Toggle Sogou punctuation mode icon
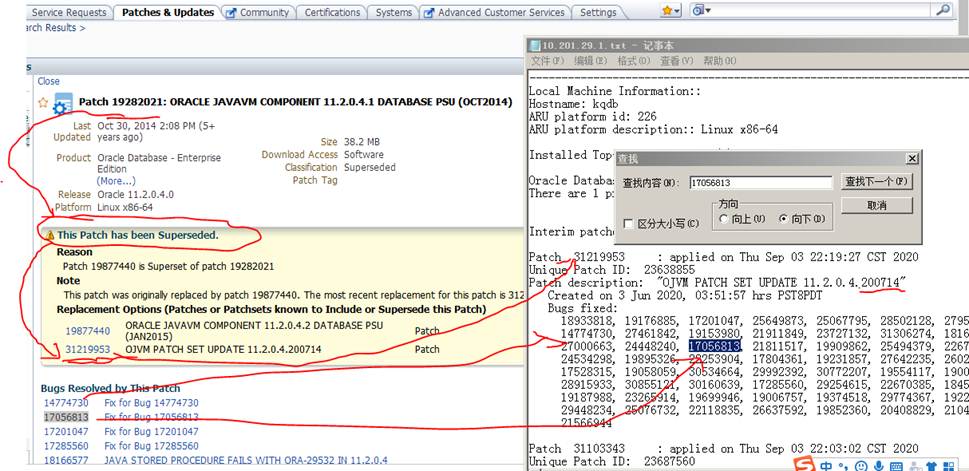Image resolution: width=969 pixels, height=471 pixels. [843, 466]
